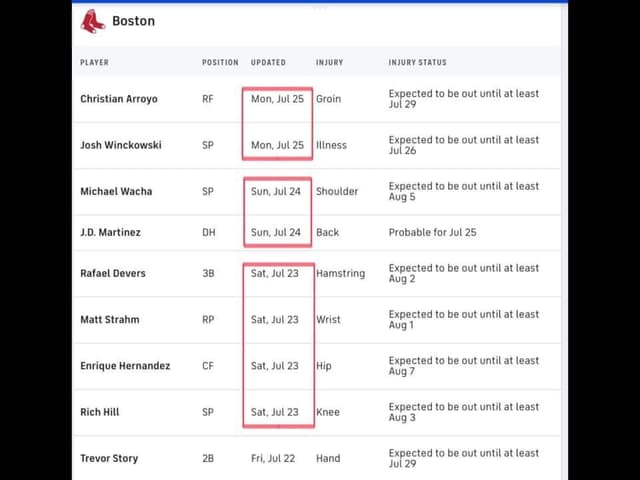The height and width of the screenshot is (480, 640).
Task: Open Christian Arroyo's player page
Action: tap(119, 99)
